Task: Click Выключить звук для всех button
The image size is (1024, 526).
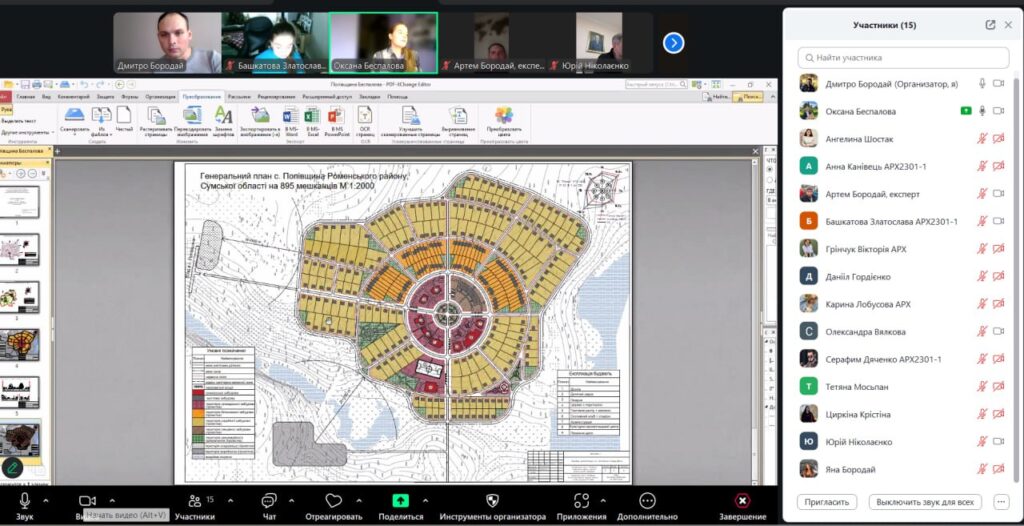Action: [925, 502]
